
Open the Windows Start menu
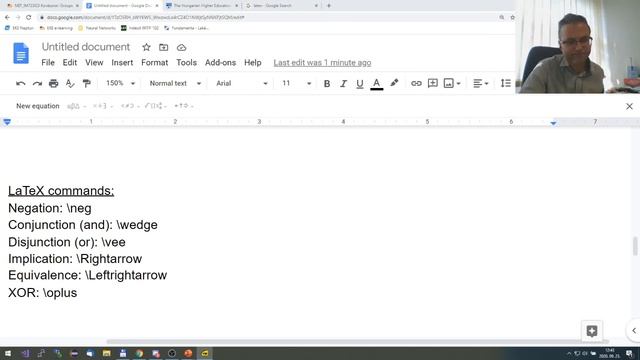click(x=8, y=353)
